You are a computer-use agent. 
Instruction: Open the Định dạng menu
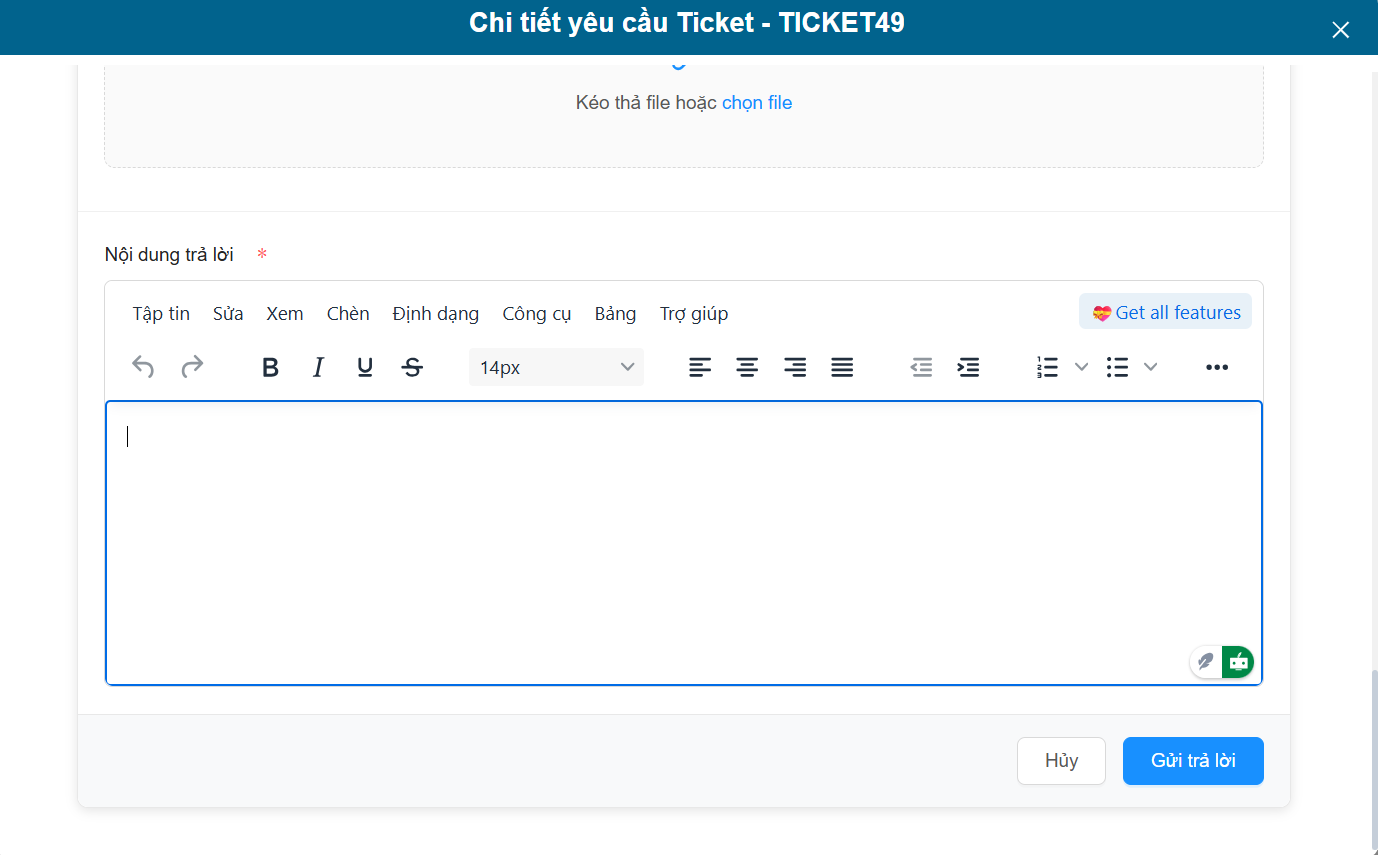(435, 314)
